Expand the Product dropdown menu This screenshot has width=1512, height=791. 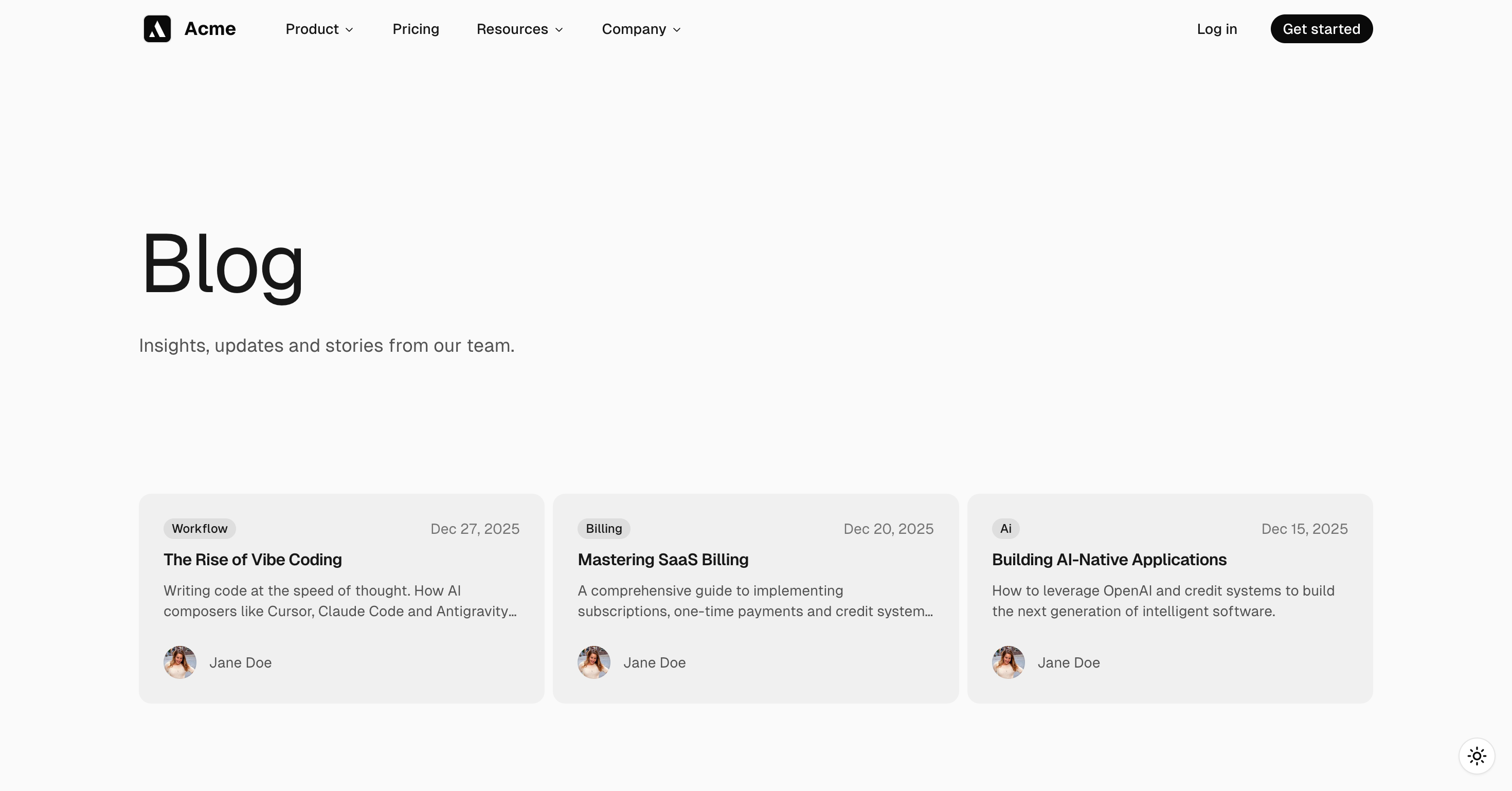pyautogui.click(x=319, y=29)
